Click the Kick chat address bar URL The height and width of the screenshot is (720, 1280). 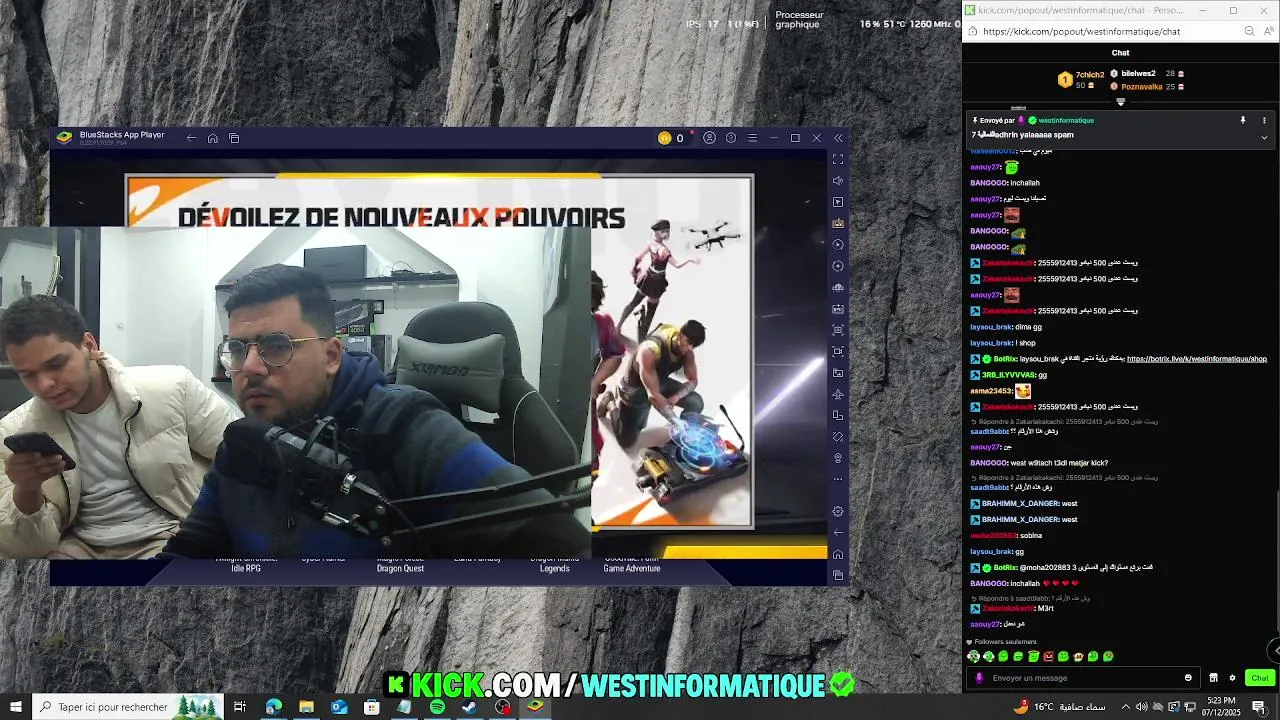pyautogui.click(x=1081, y=31)
